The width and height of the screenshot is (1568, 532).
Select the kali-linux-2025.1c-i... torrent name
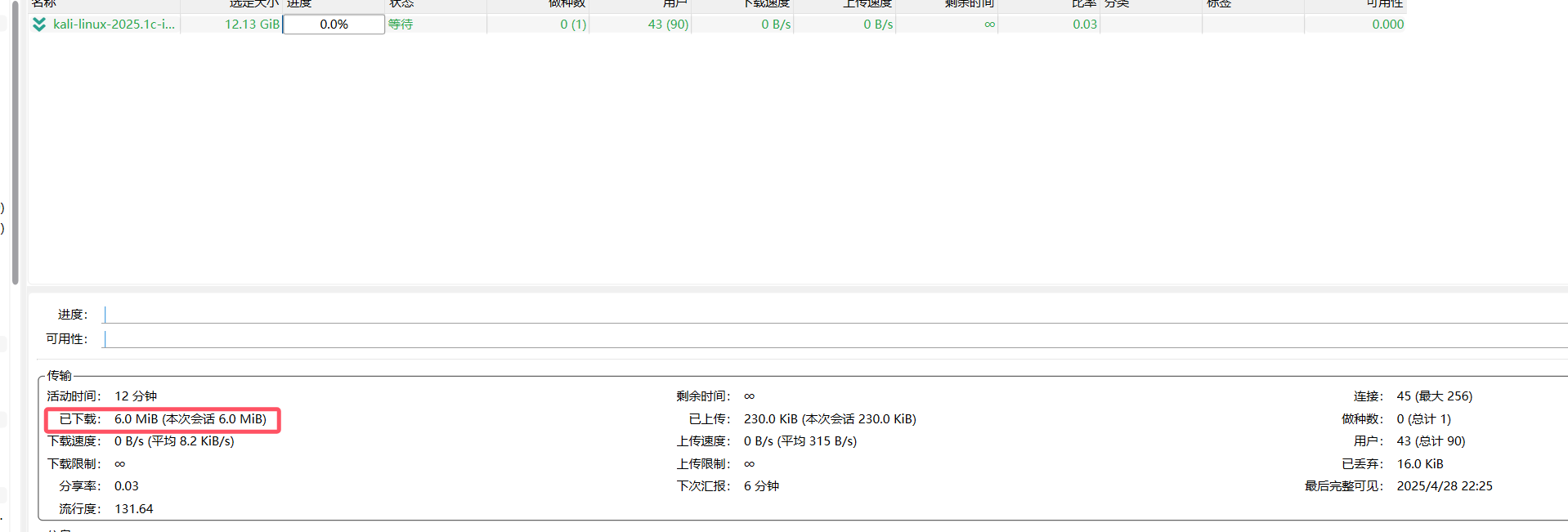114,25
